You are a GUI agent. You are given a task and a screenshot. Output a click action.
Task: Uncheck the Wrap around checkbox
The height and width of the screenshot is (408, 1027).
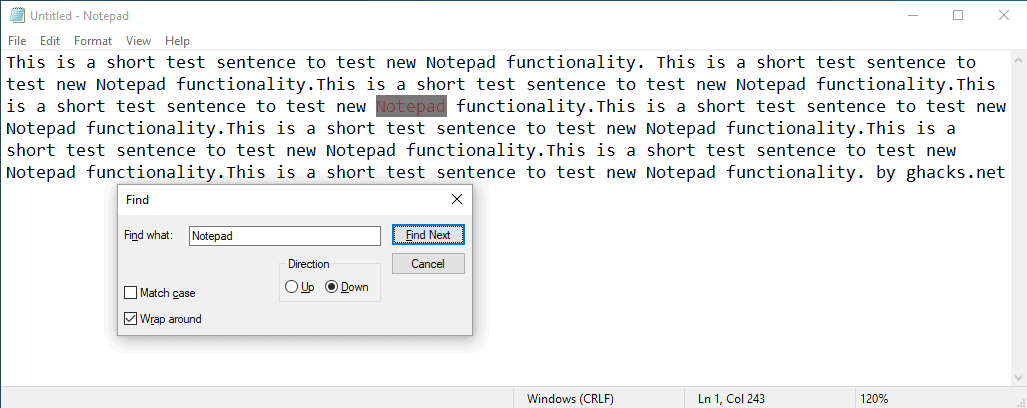(131, 319)
